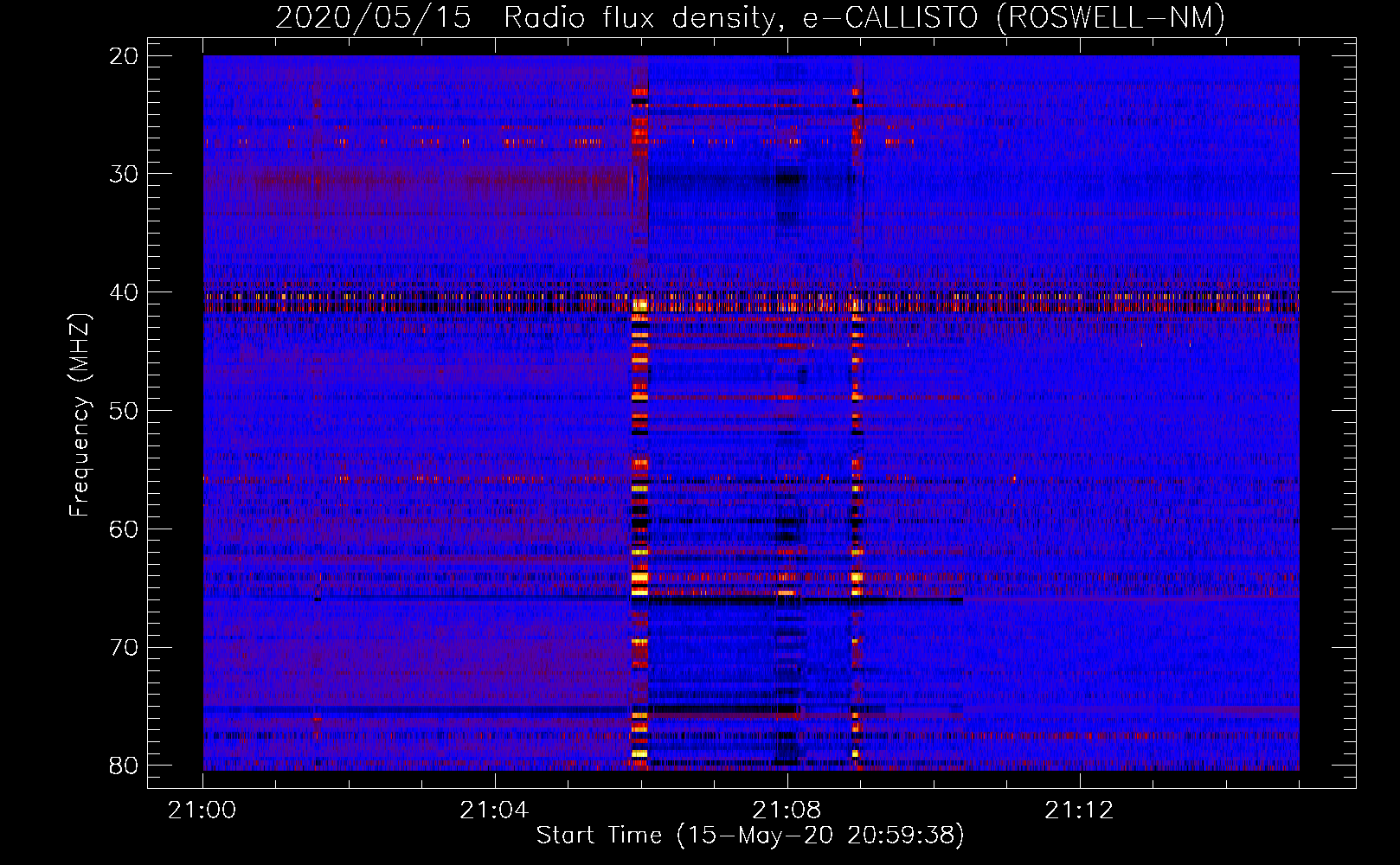
Task: Click the 'Frequency (MHZ)' axis label
Action: click(x=79, y=414)
